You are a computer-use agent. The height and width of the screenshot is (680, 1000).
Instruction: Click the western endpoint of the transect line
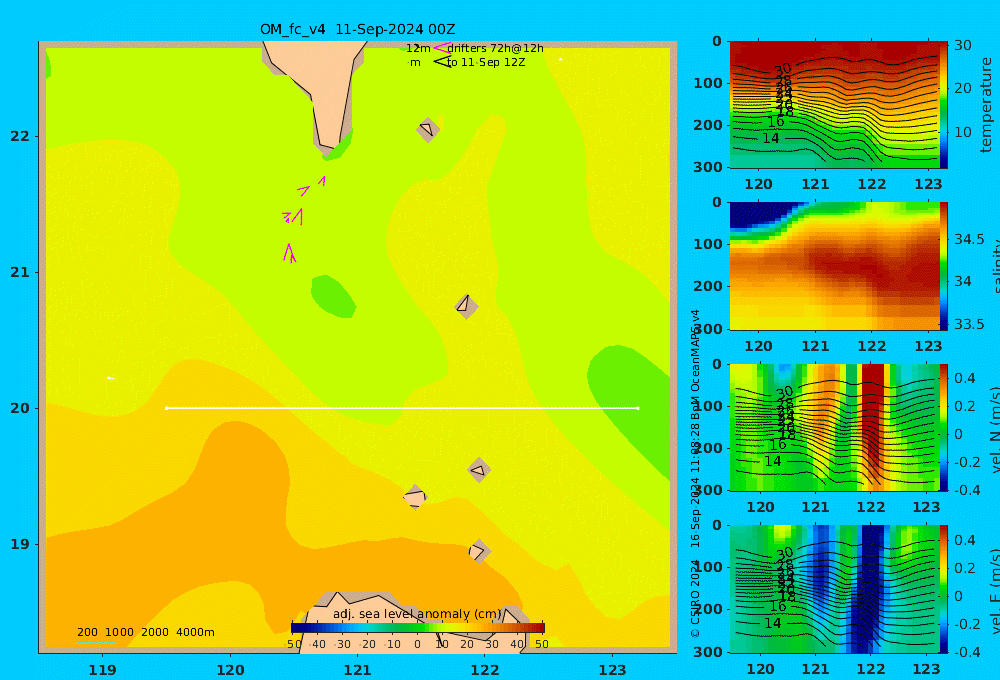coord(166,408)
